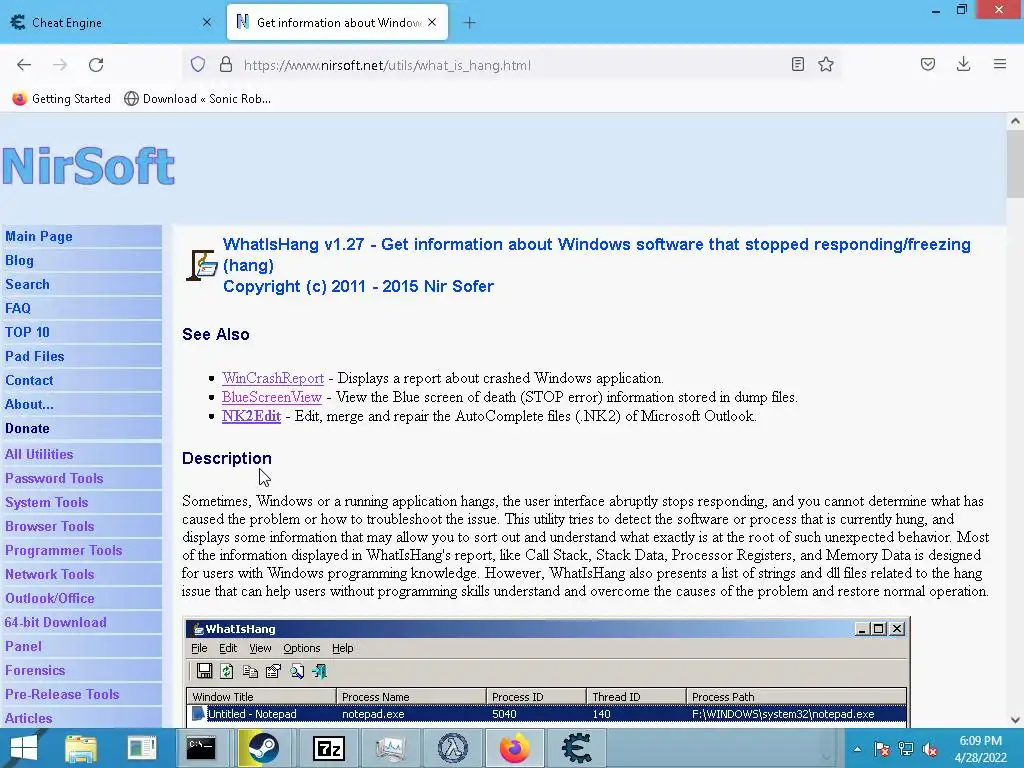Click the forward navigation arrow
Screen dimensions: 1024x768
60,65
